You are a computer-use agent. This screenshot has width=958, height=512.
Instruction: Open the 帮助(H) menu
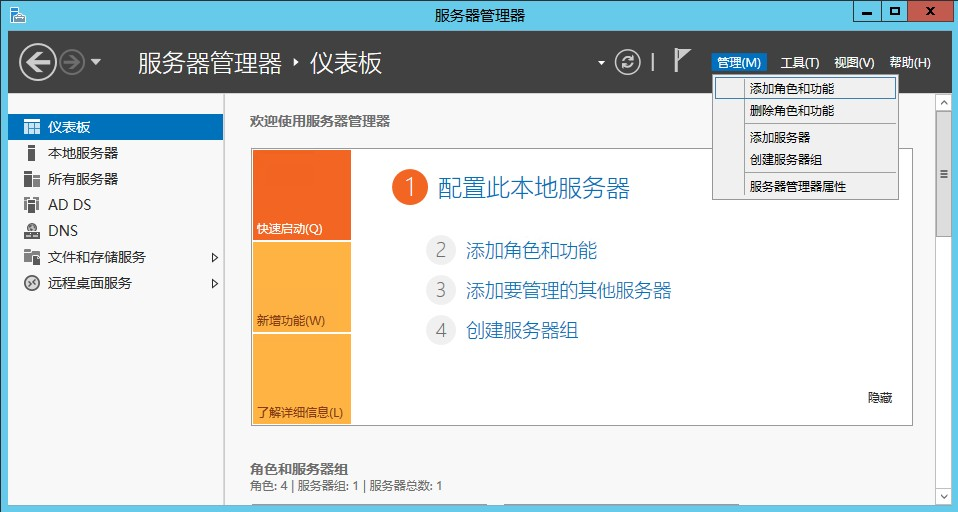(910, 62)
